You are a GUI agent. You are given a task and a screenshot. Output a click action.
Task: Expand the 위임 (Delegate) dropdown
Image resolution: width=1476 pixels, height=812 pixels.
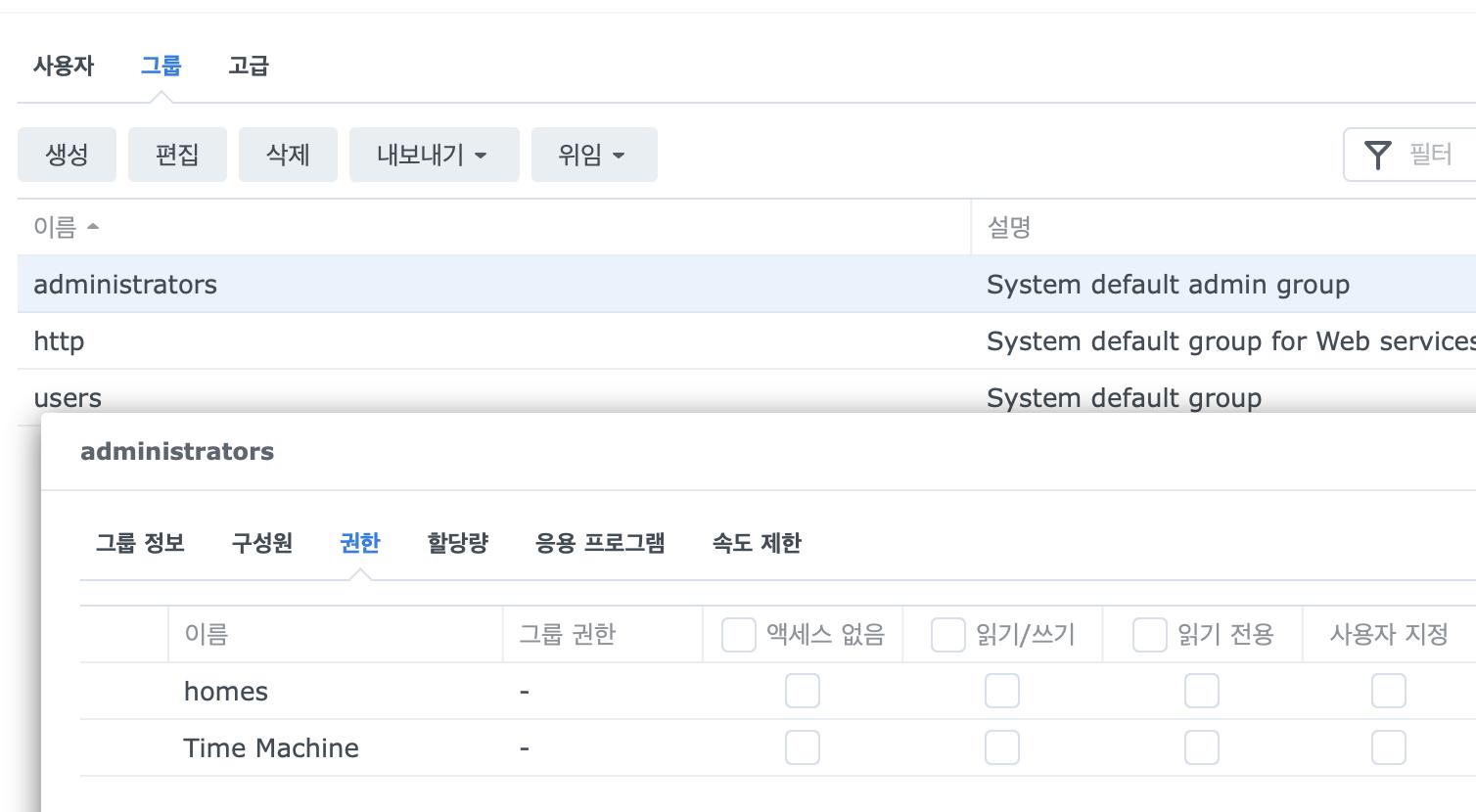point(593,155)
